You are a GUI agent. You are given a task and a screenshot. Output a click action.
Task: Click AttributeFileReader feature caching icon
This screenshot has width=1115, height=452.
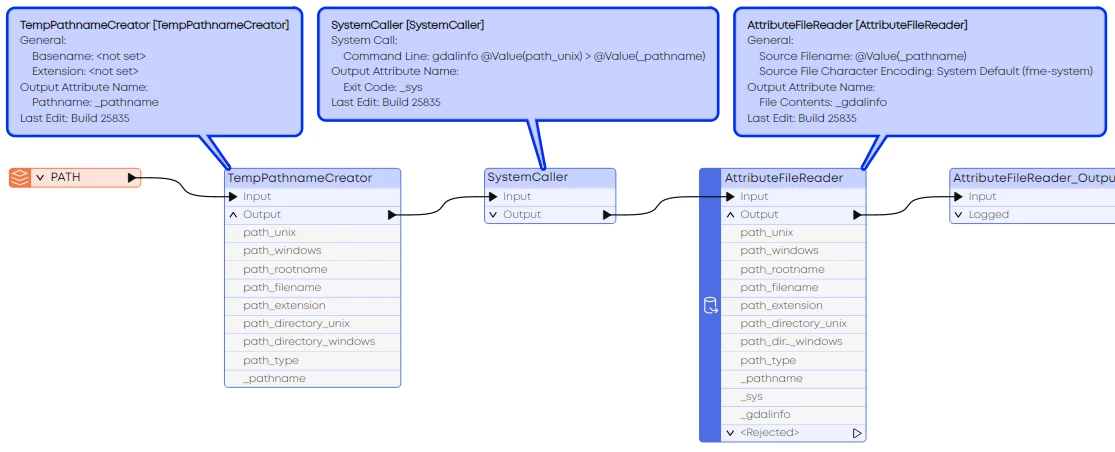710,306
